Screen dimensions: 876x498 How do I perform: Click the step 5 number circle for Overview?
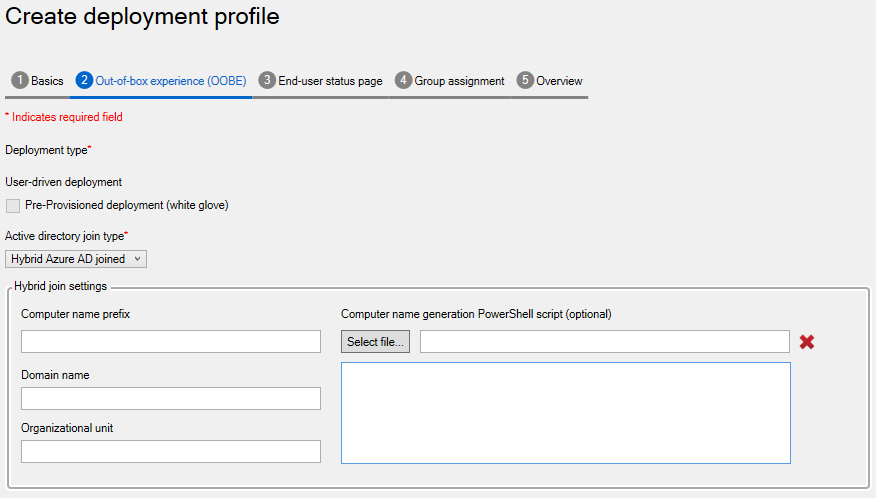click(x=525, y=81)
